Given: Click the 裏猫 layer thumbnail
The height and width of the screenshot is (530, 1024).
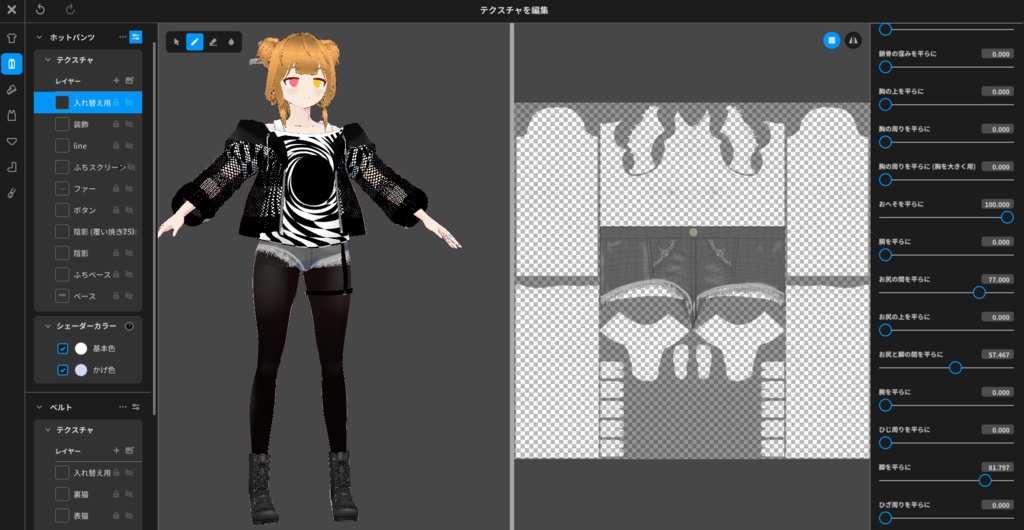Looking at the screenshot, I should (62, 494).
